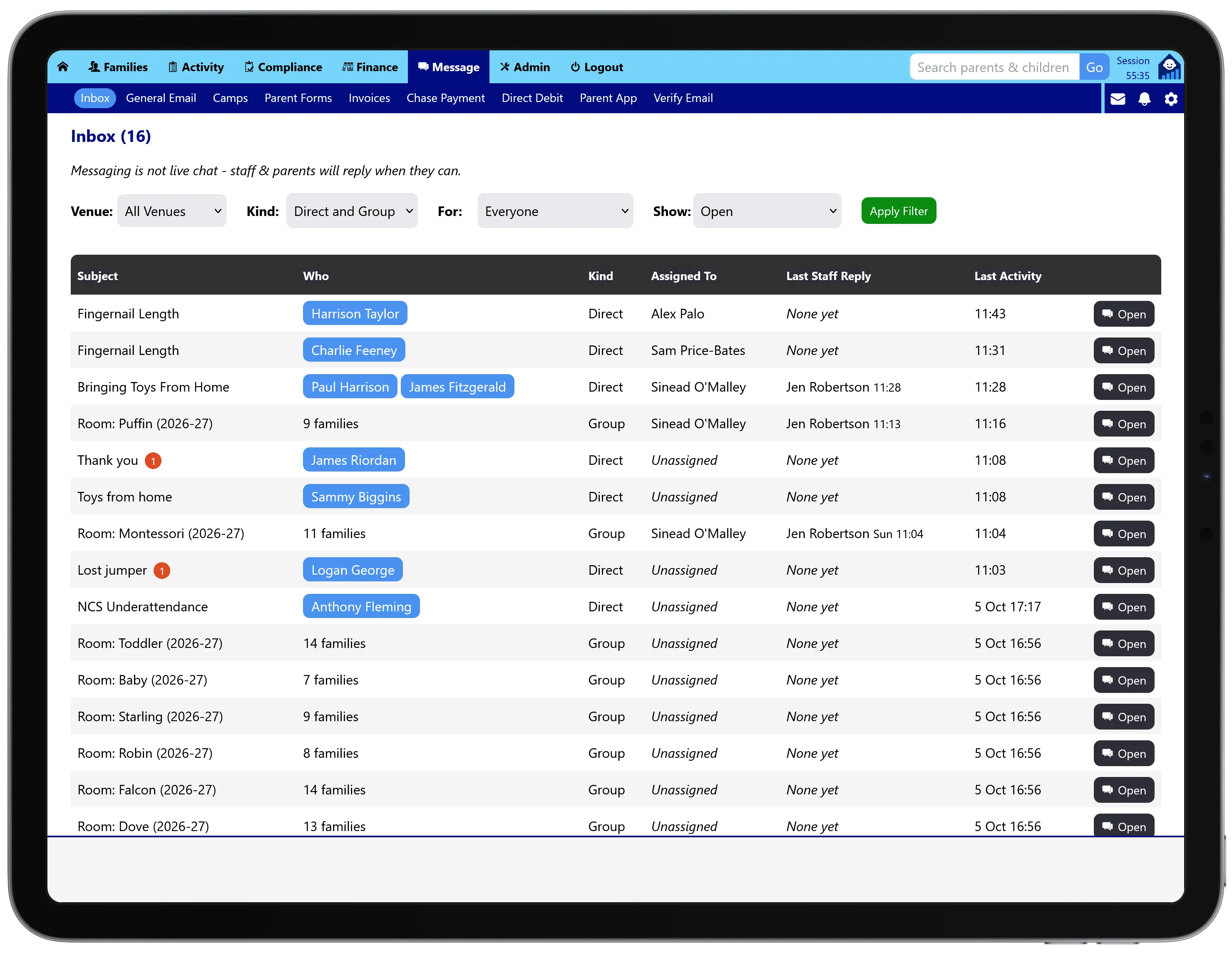Image resolution: width=1232 pixels, height=953 pixels.
Task: Open the Finance menu
Action: pos(370,67)
